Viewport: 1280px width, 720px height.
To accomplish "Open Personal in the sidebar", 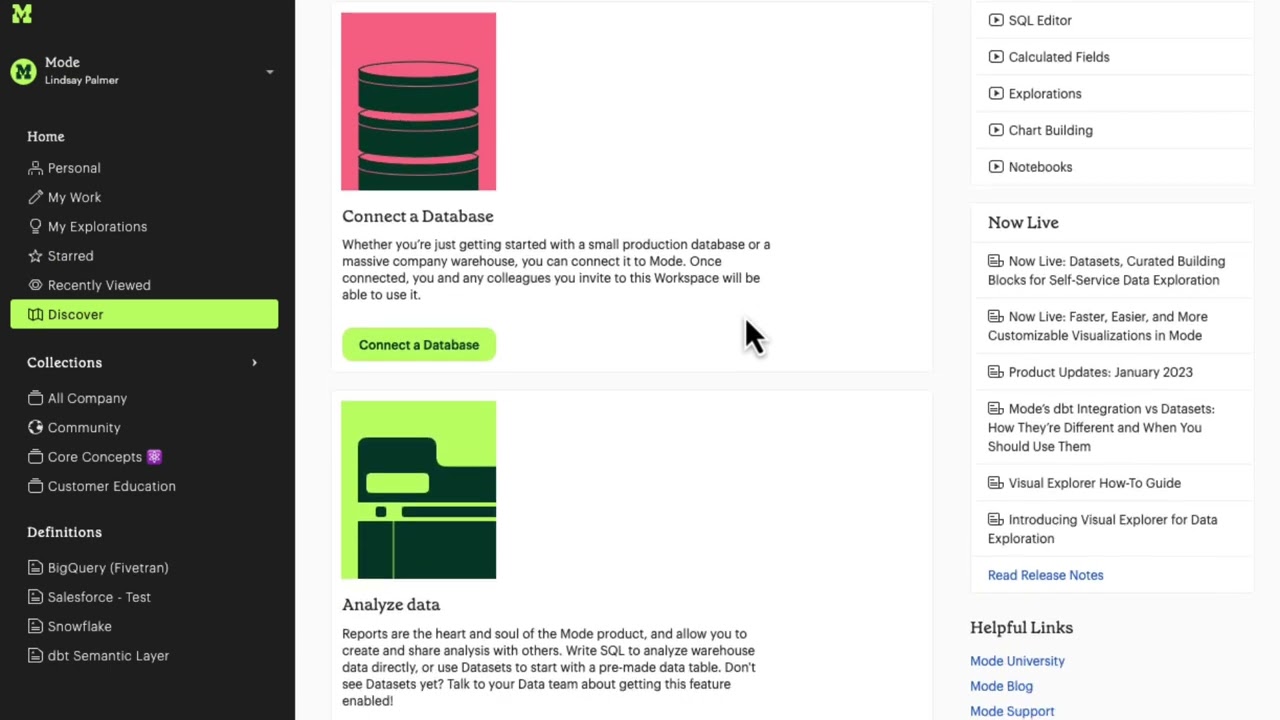I will coord(74,168).
